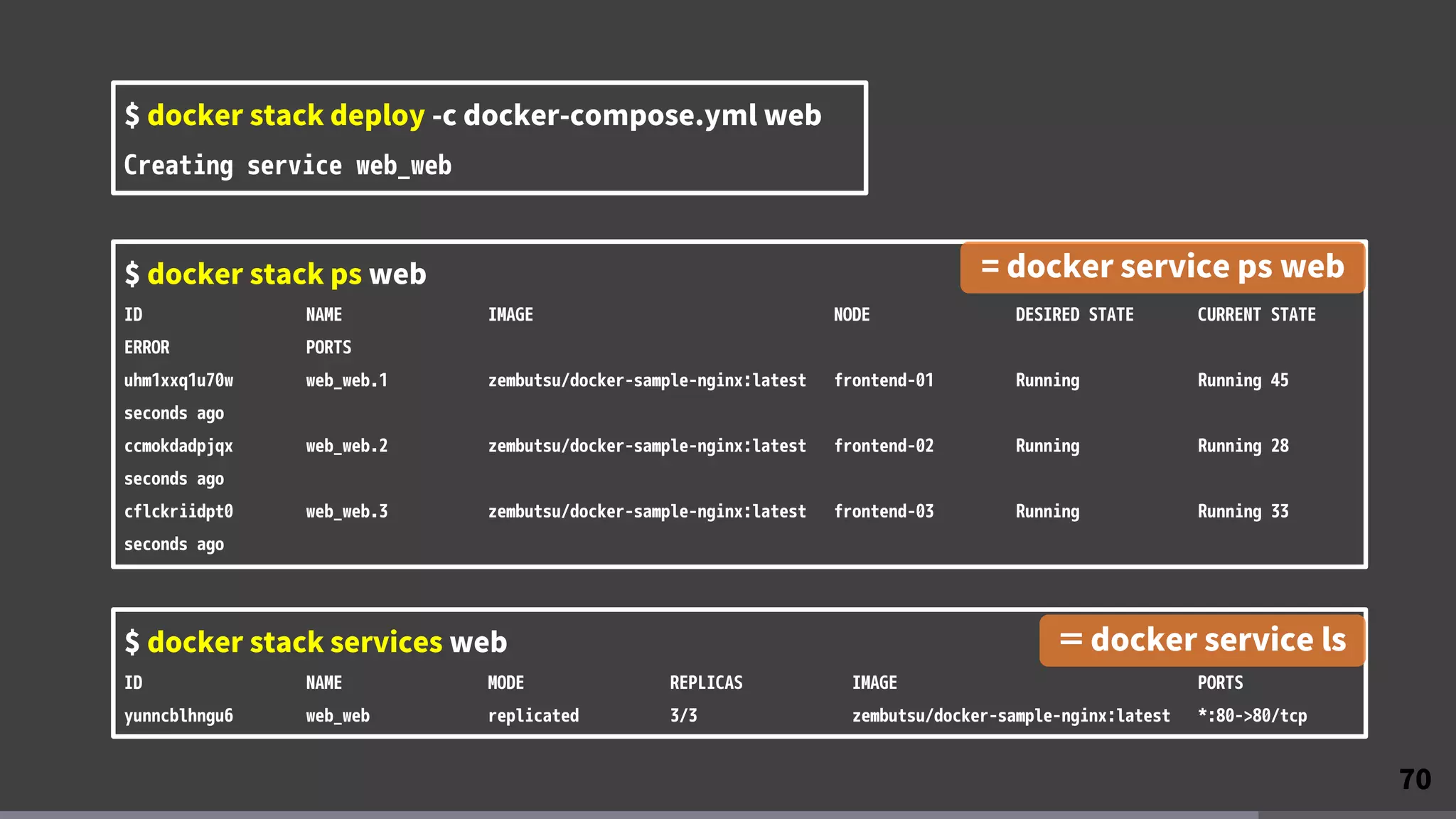Click task ID uhm1xxq1u70w
Screen dimensions: 1456x819
tap(178, 380)
